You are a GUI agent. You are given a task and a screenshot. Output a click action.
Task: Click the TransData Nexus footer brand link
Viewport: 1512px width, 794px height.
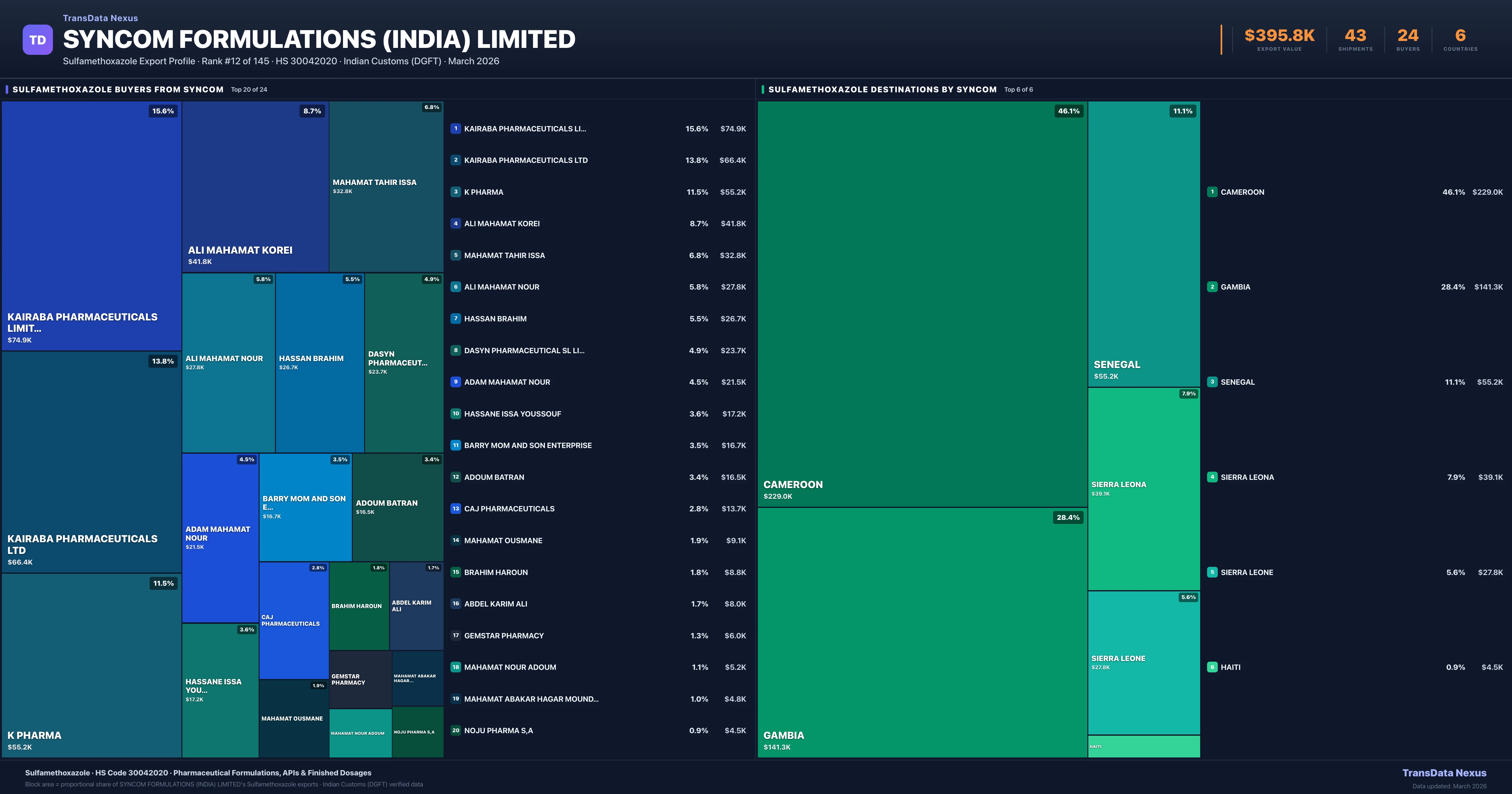click(x=1444, y=773)
